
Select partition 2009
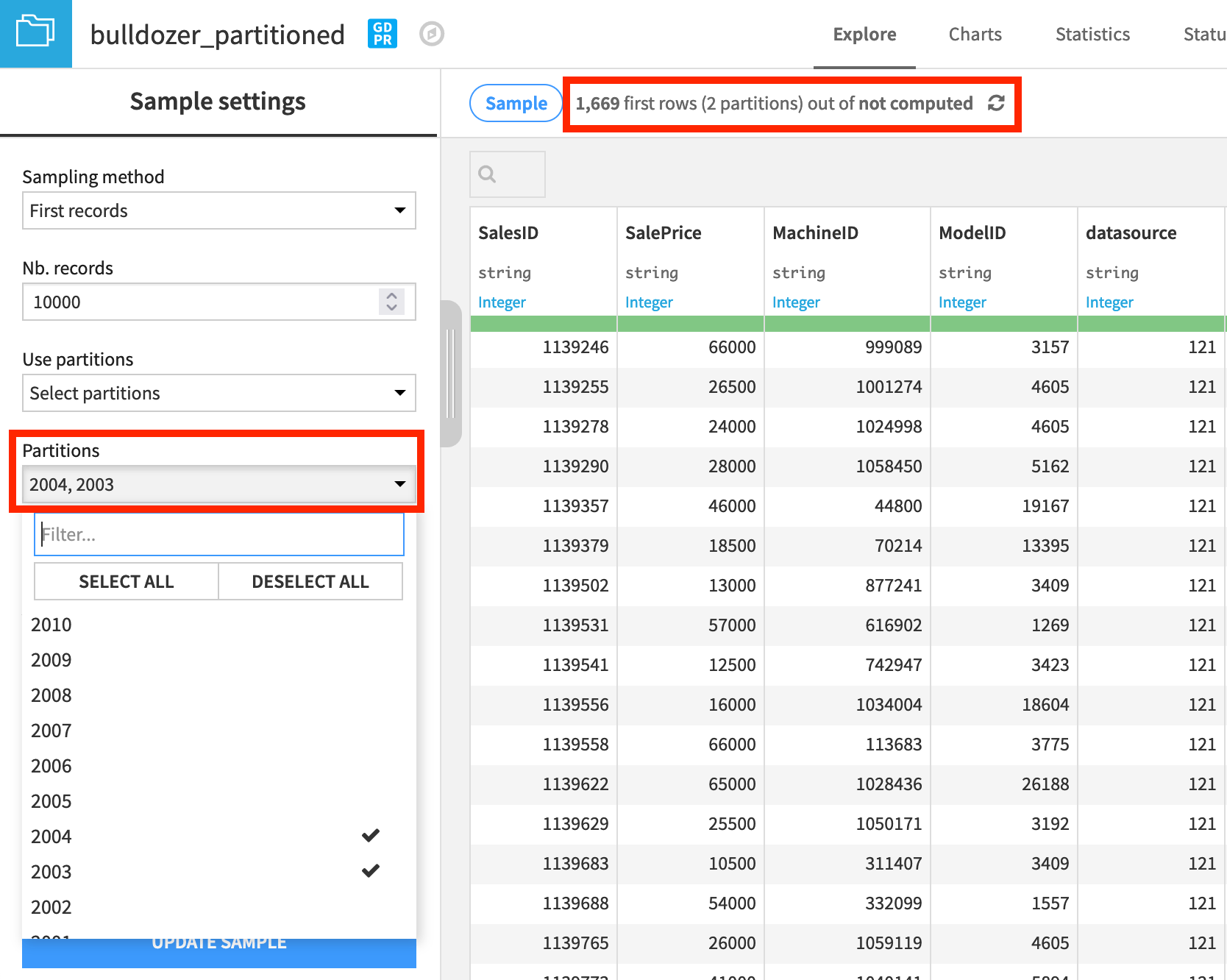(x=219, y=660)
